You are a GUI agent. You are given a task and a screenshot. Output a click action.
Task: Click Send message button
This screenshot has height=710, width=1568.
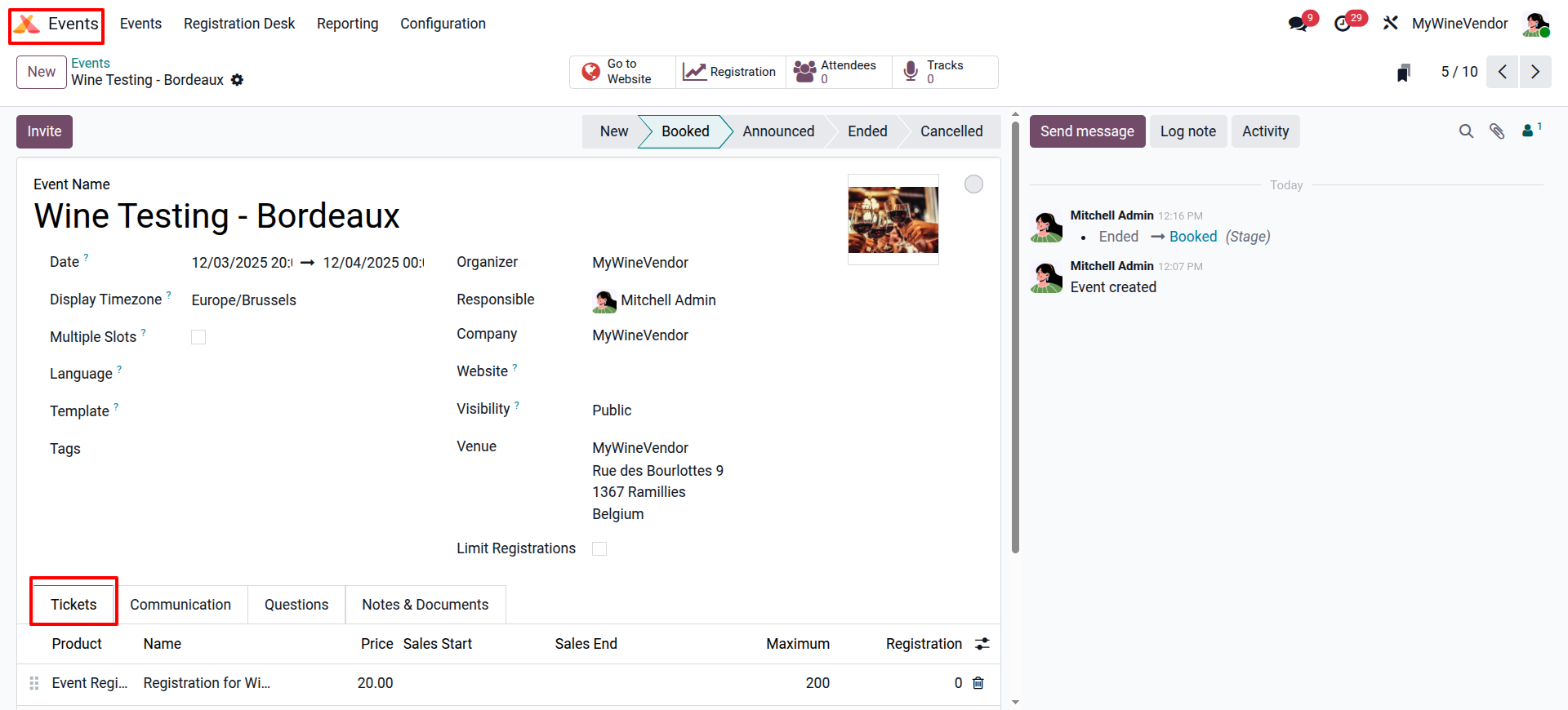(x=1087, y=131)
